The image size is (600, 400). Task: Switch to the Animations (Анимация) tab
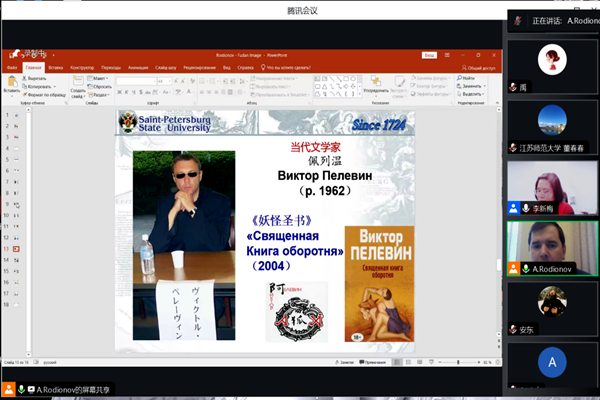click(x=138, y=68)
